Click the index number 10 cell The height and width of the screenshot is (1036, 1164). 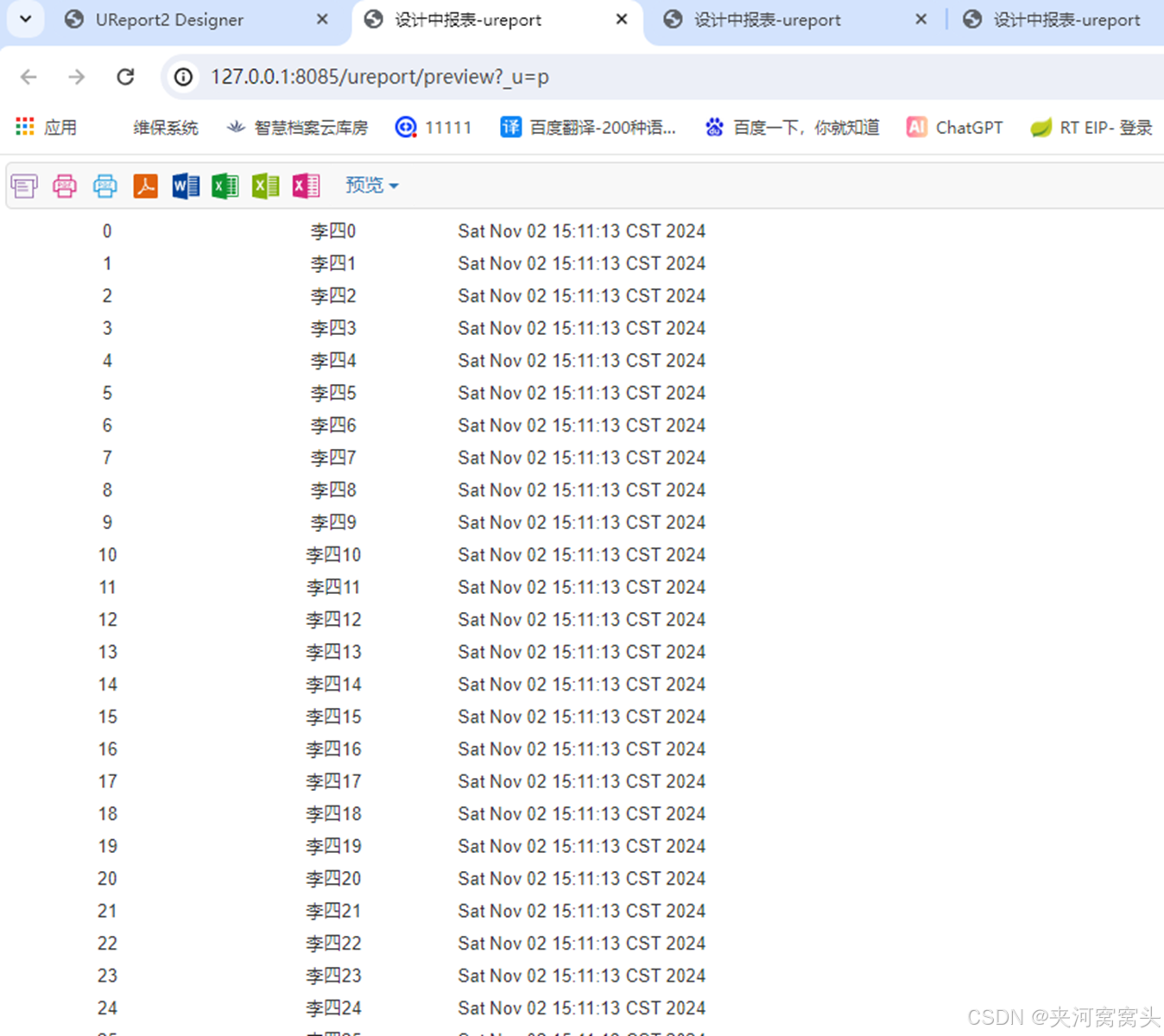(107, 555)
